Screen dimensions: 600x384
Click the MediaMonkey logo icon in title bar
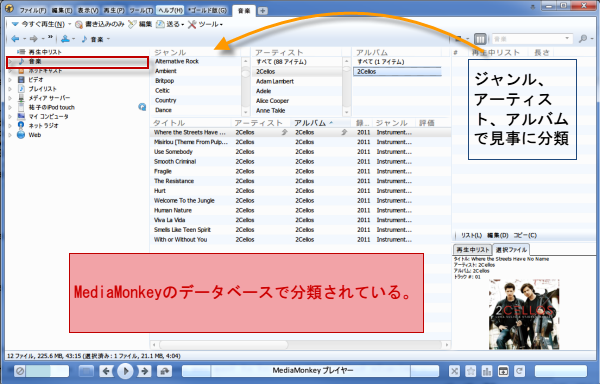9,8
